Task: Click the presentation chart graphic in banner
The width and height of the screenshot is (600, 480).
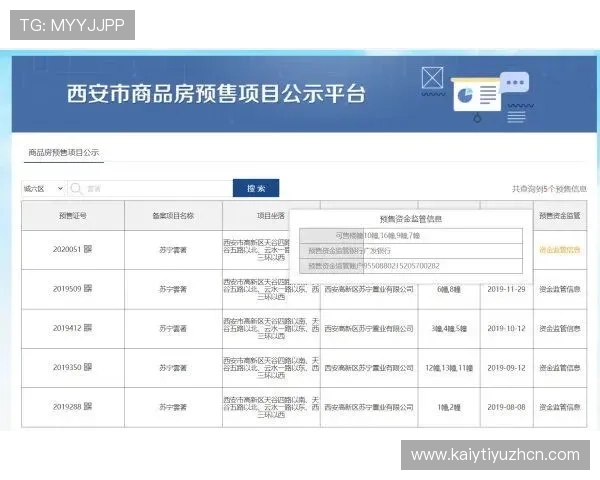Action: [476, 95]
